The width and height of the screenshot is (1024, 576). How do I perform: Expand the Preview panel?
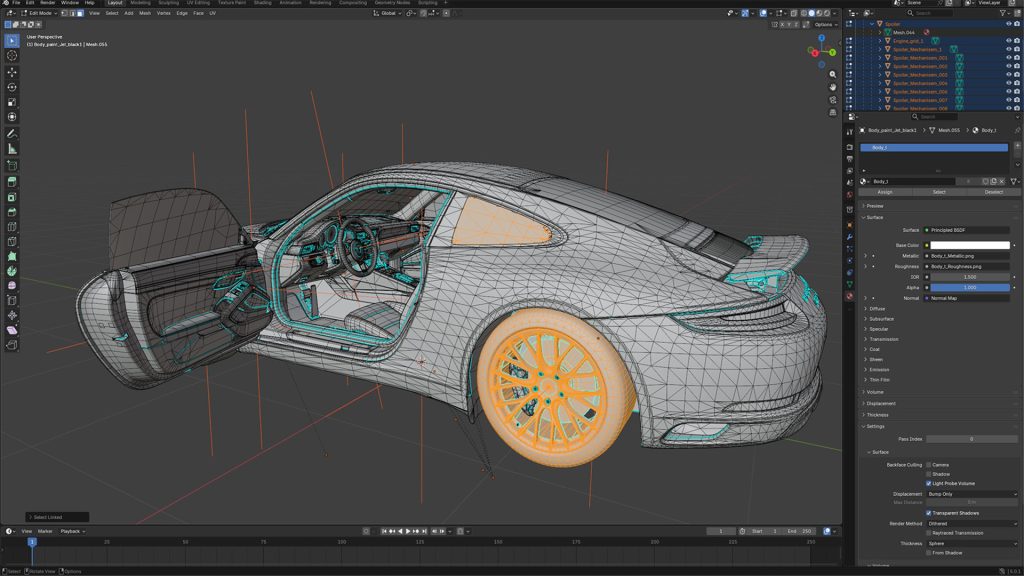click(872, 206)
